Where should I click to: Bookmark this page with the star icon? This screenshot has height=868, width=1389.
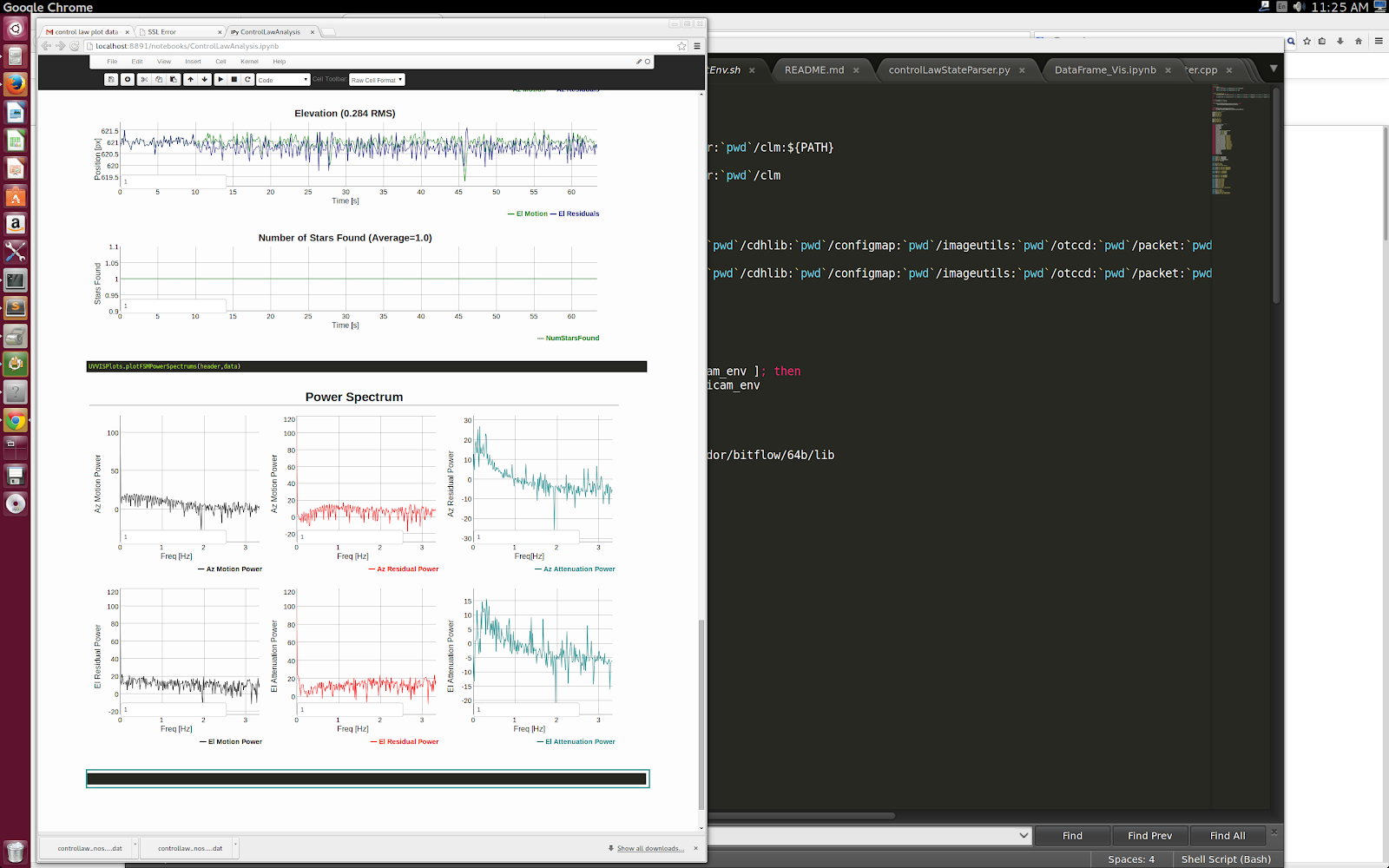(x=681, y=46)
